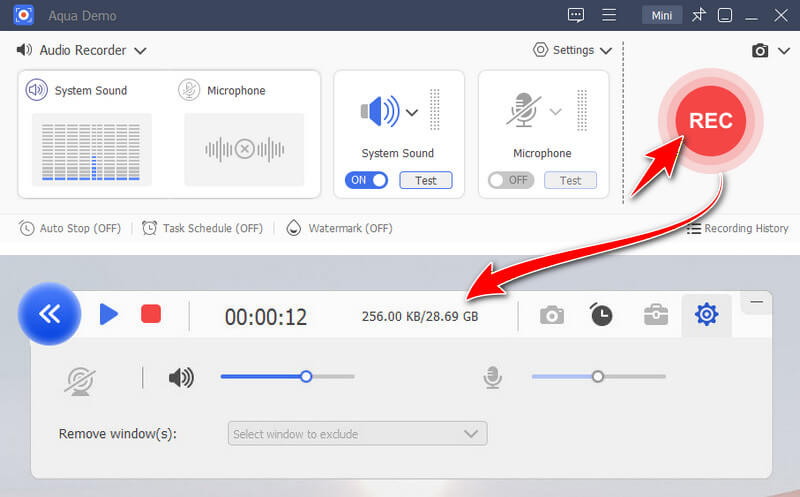Open Auto Stop (OFF) settings
The width and height of the screenshot is (800, 497).
[70, 228]
